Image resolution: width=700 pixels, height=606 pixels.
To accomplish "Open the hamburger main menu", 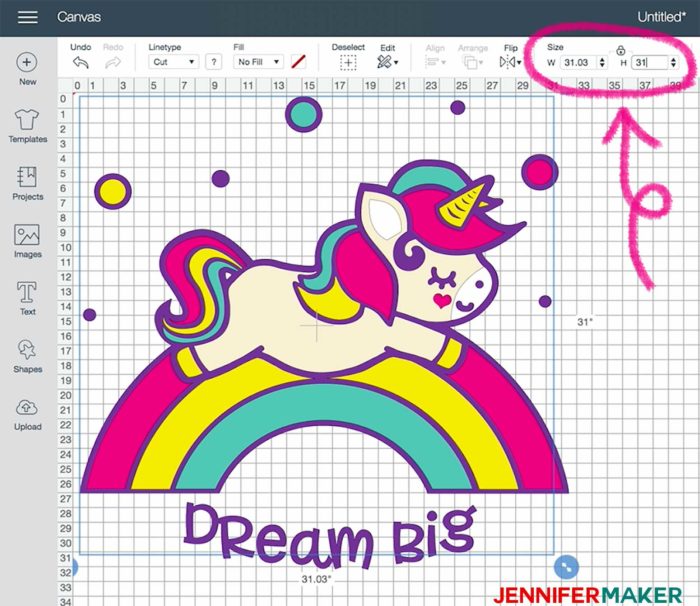I will (x=28, y=17).
